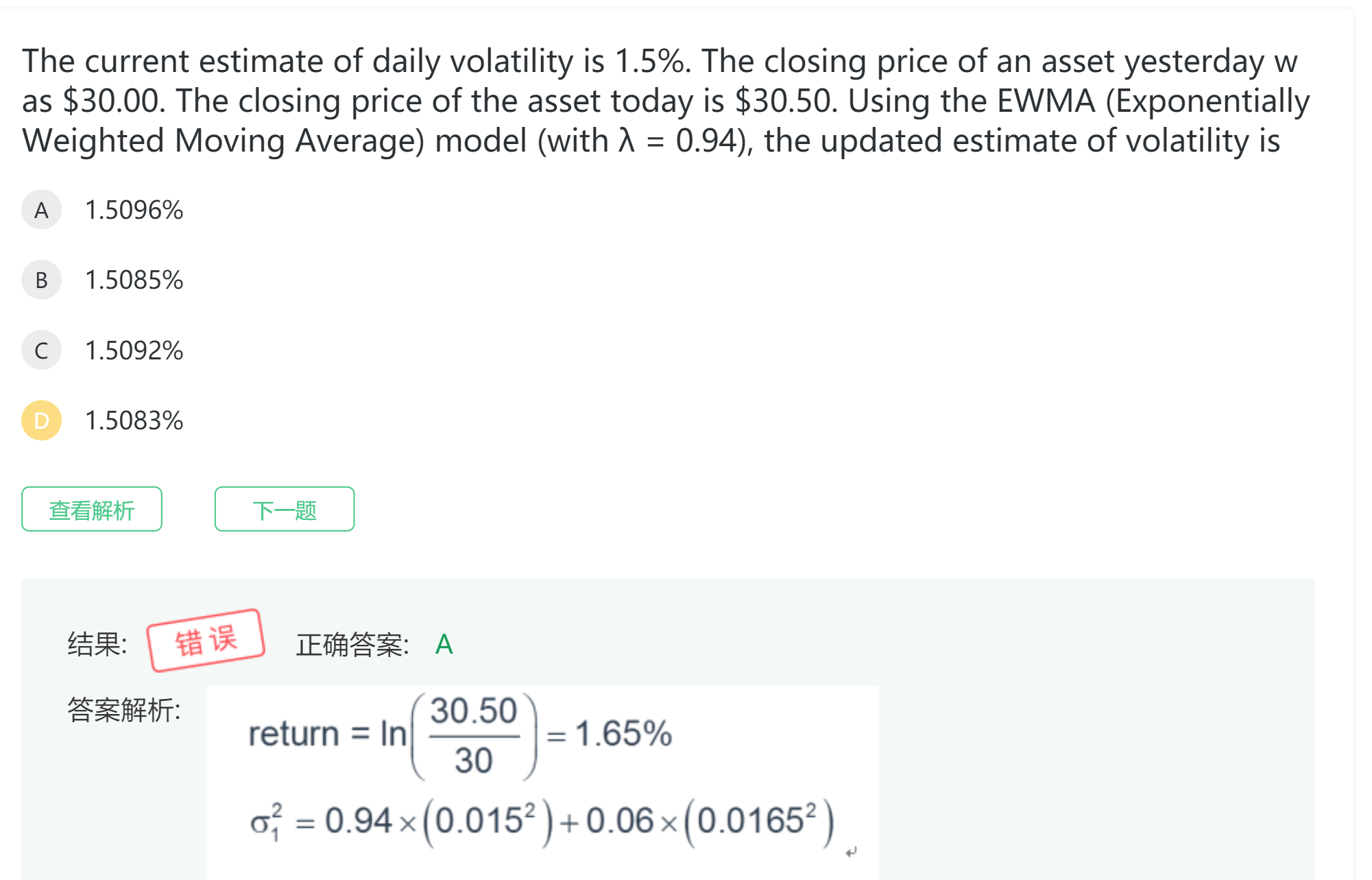Click the paragraph mark after the formula

pos(851,853)
